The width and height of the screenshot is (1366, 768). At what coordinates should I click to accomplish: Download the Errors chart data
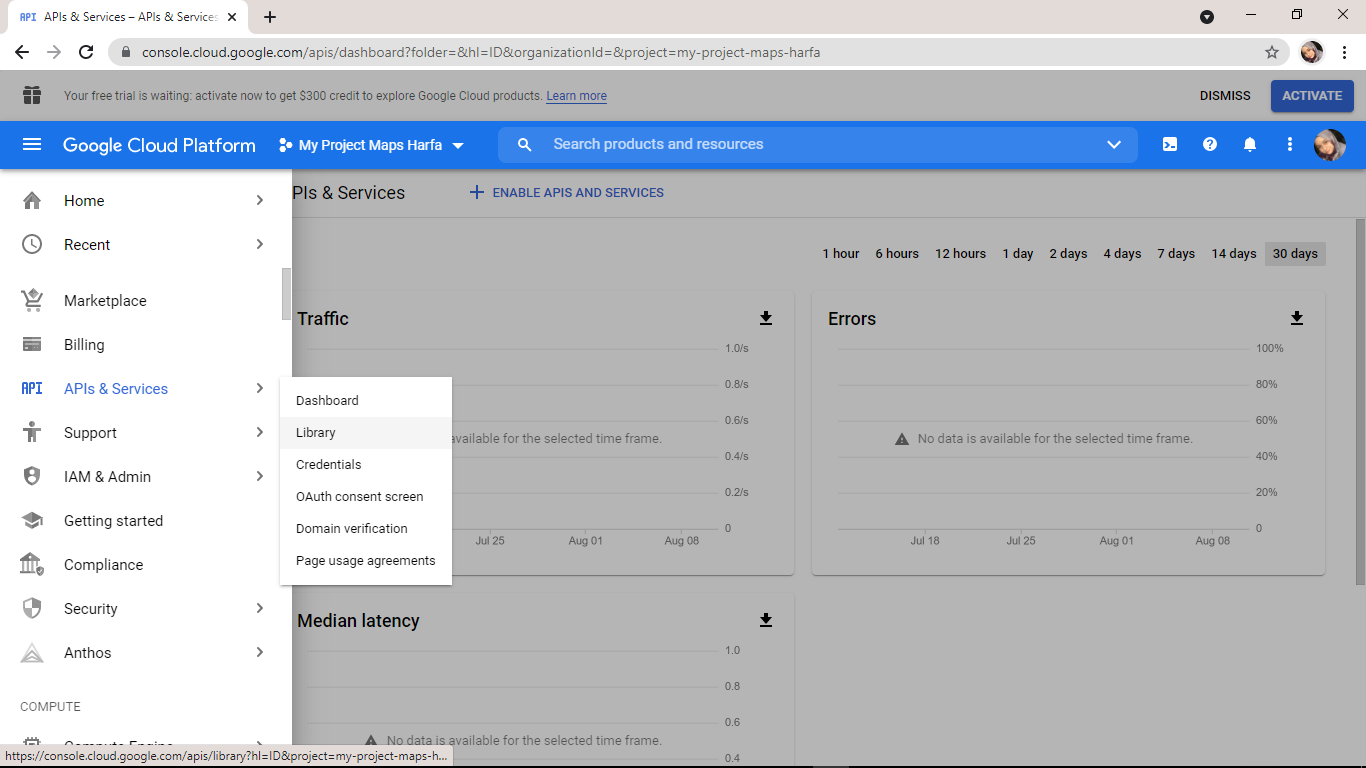1297,318
